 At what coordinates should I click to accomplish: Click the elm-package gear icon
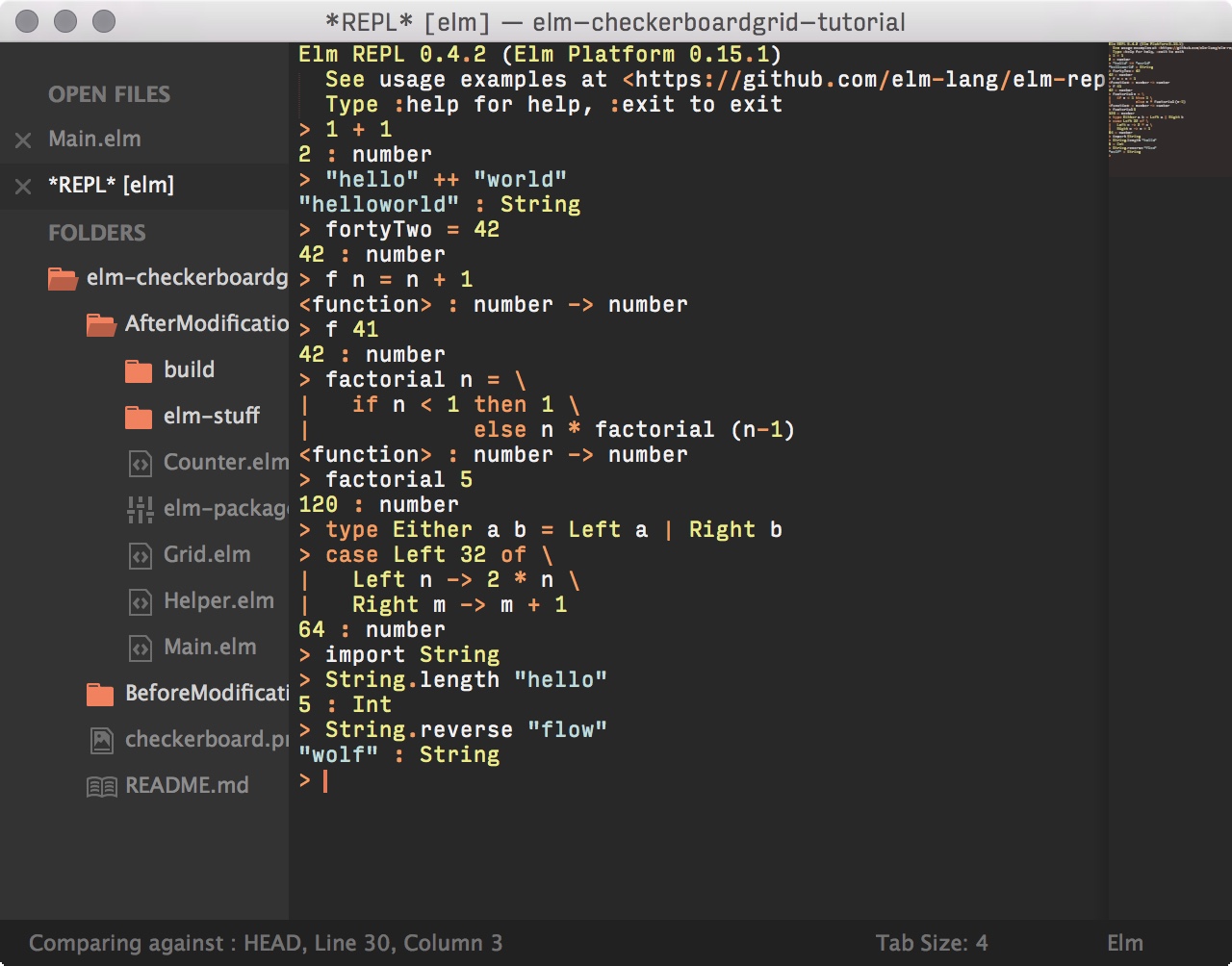click(140, 508)
